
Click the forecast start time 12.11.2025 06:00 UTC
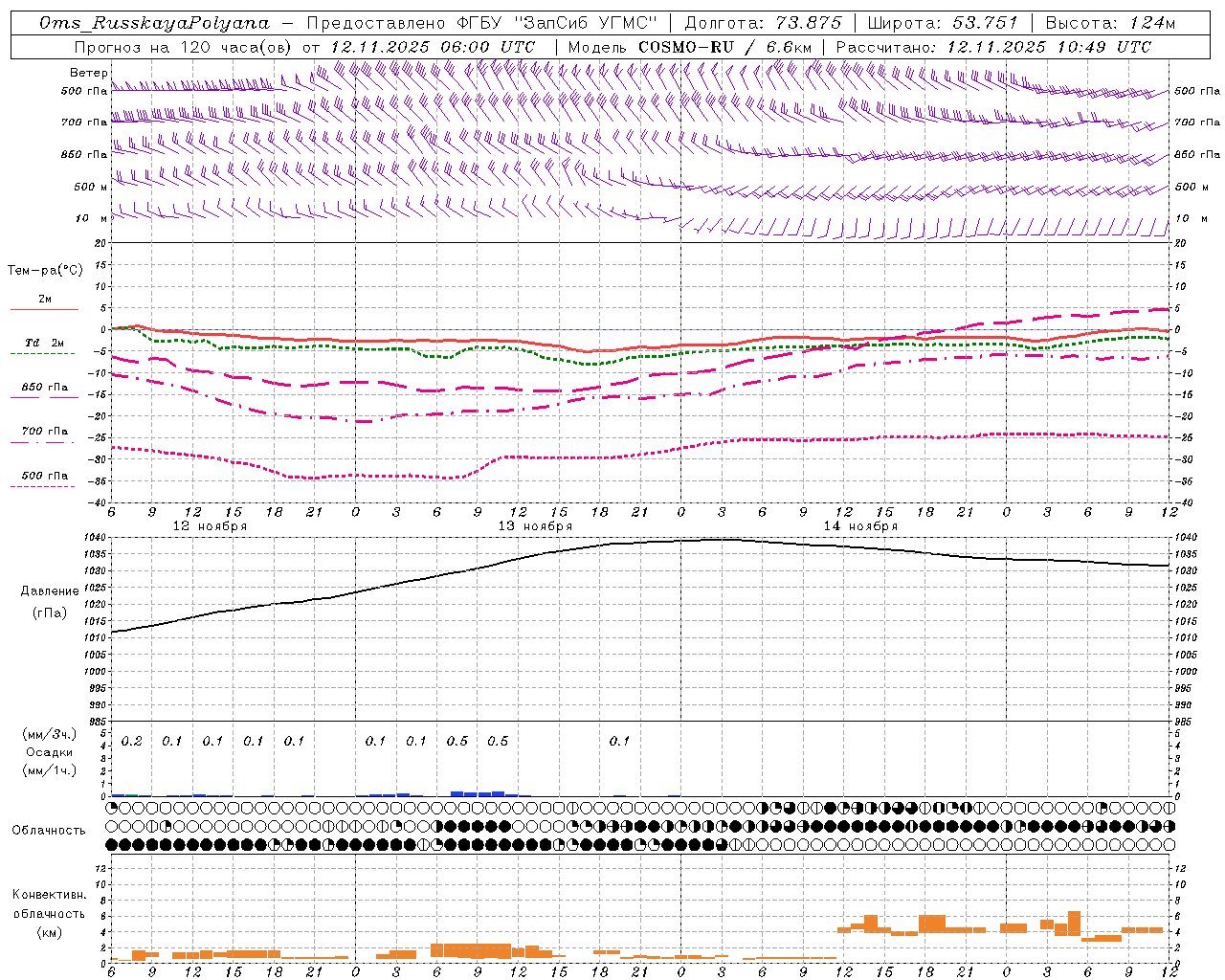(433, 47)
